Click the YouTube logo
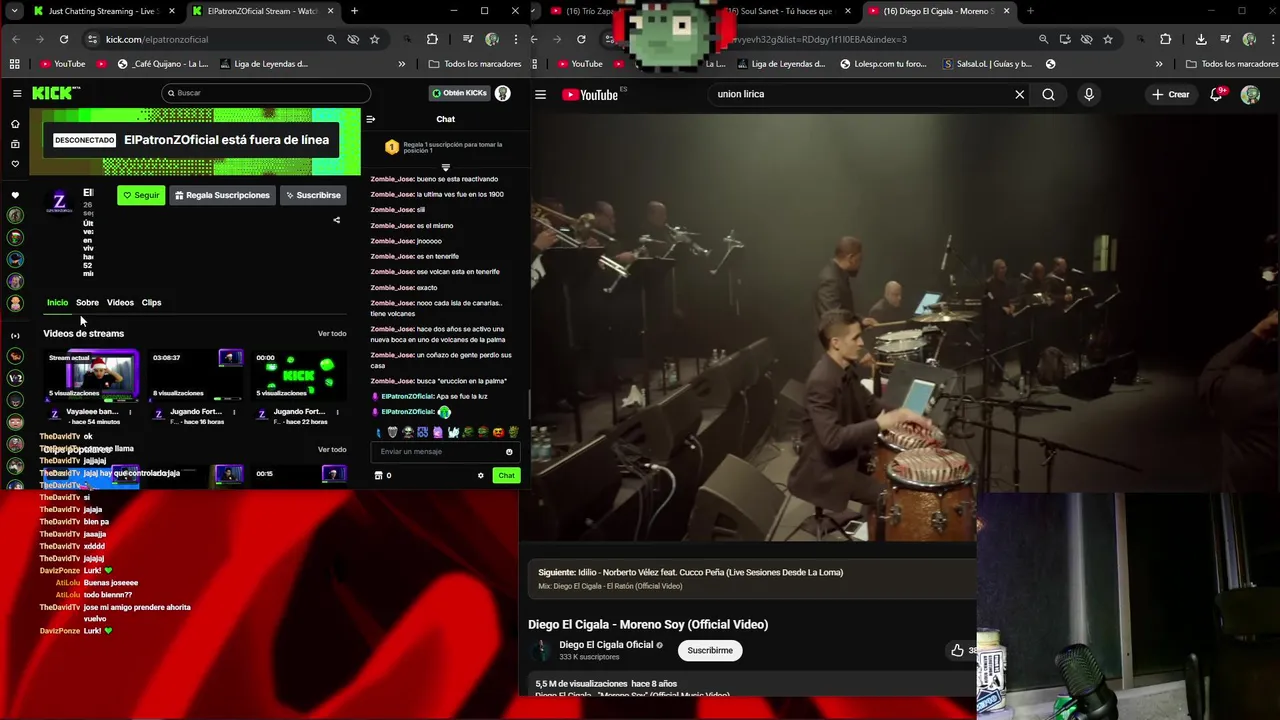 [590, 95]
